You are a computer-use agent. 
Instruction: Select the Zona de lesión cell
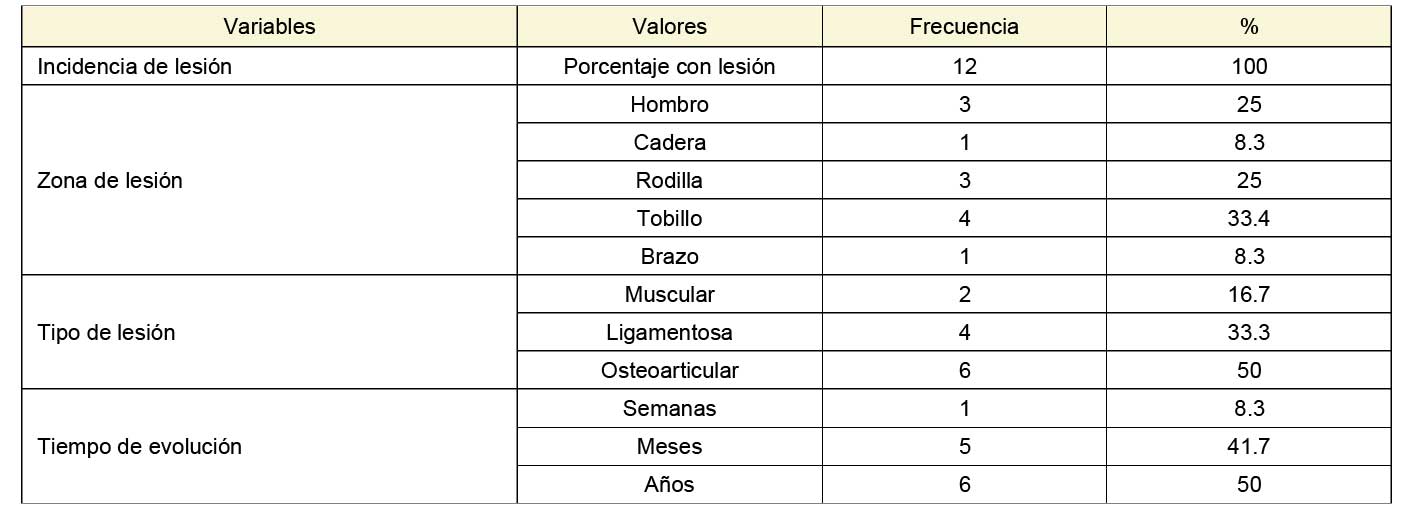[110, 181]
